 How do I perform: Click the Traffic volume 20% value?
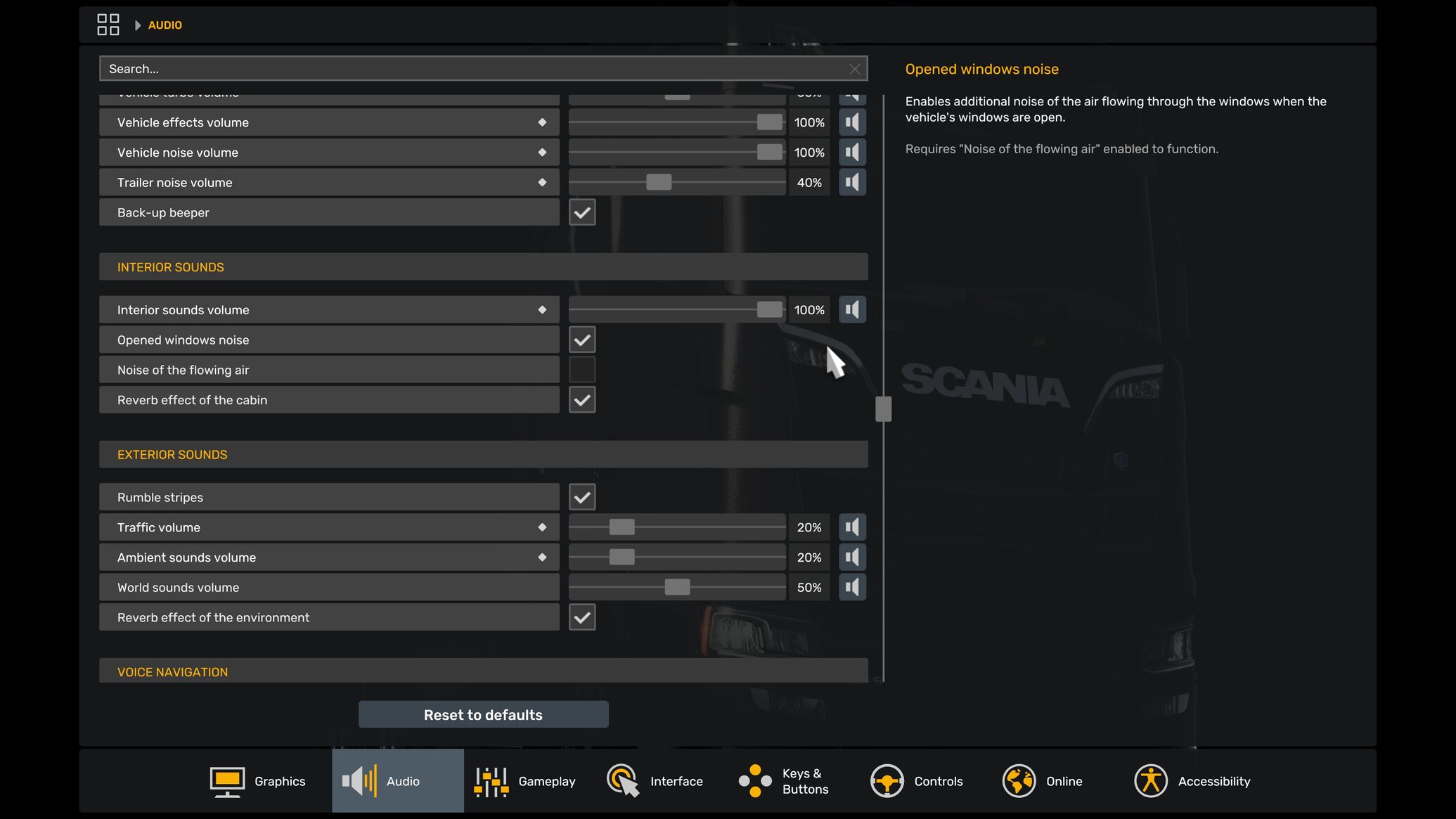pos(809,527)
